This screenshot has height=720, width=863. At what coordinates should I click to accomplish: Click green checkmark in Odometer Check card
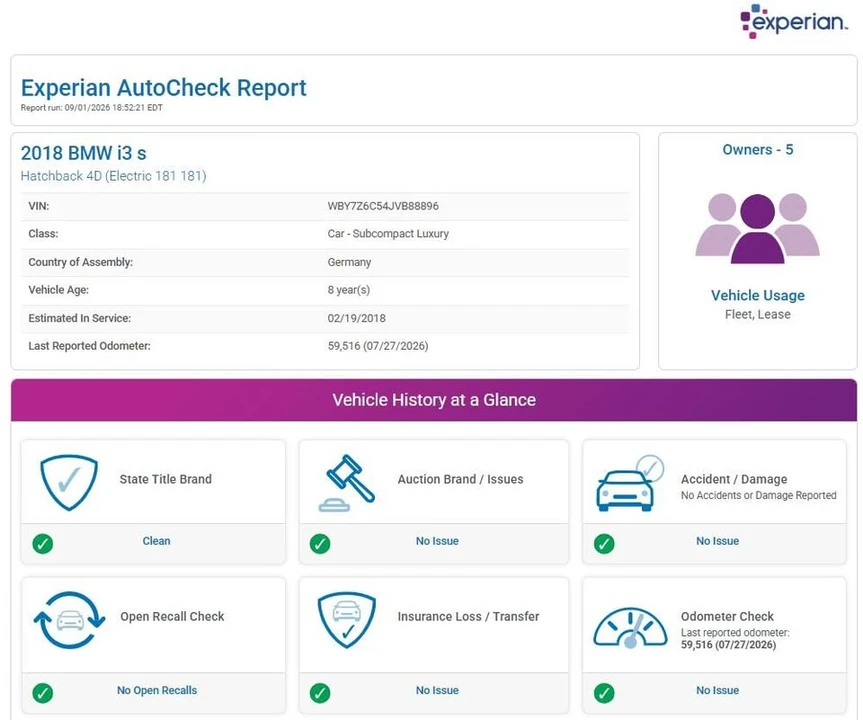[x=604, y=693]
